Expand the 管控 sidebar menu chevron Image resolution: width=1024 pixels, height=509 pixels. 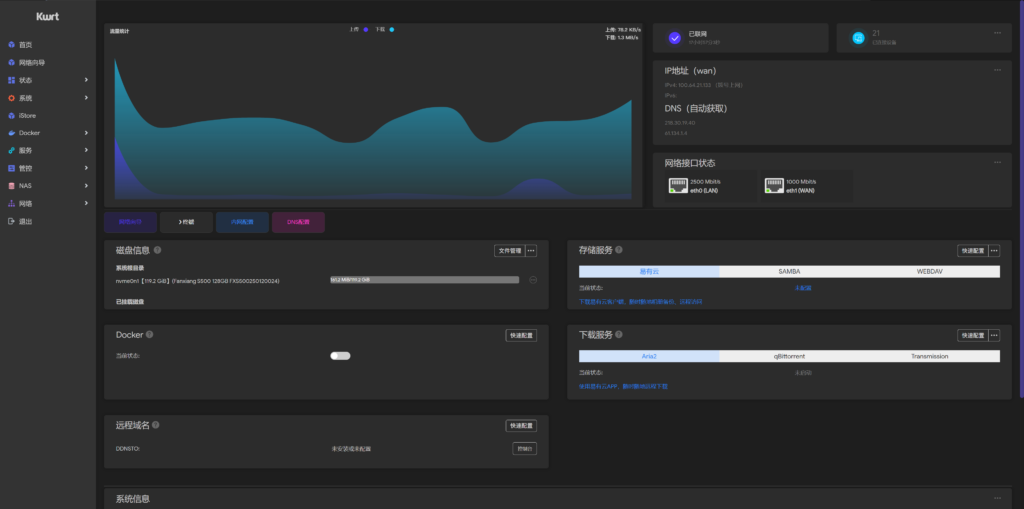click(86, 167)
